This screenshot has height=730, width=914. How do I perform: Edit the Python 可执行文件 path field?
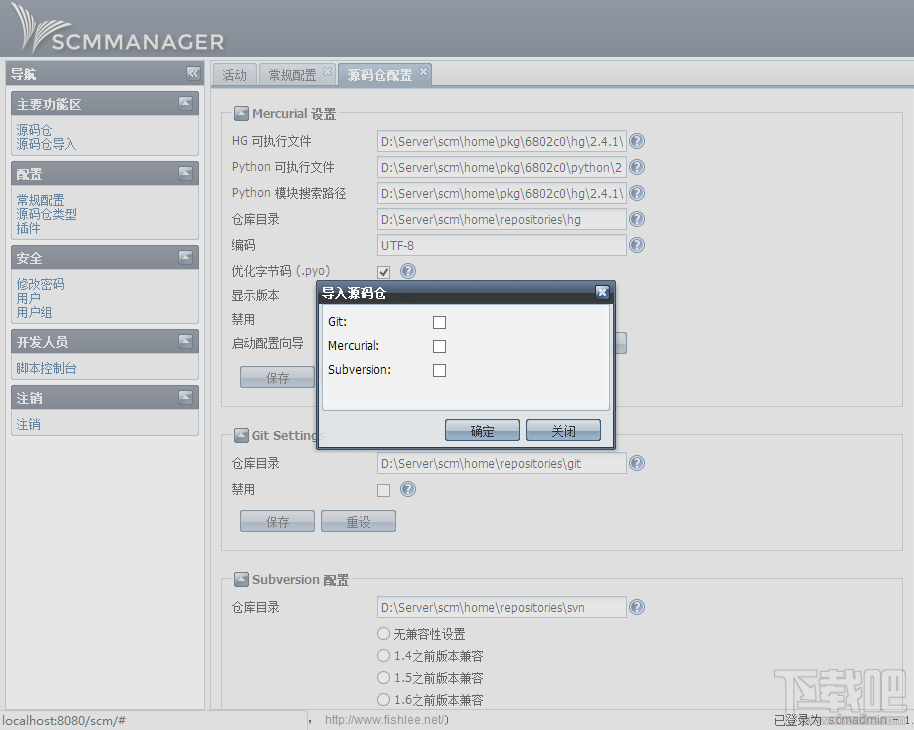click(502, 167)
